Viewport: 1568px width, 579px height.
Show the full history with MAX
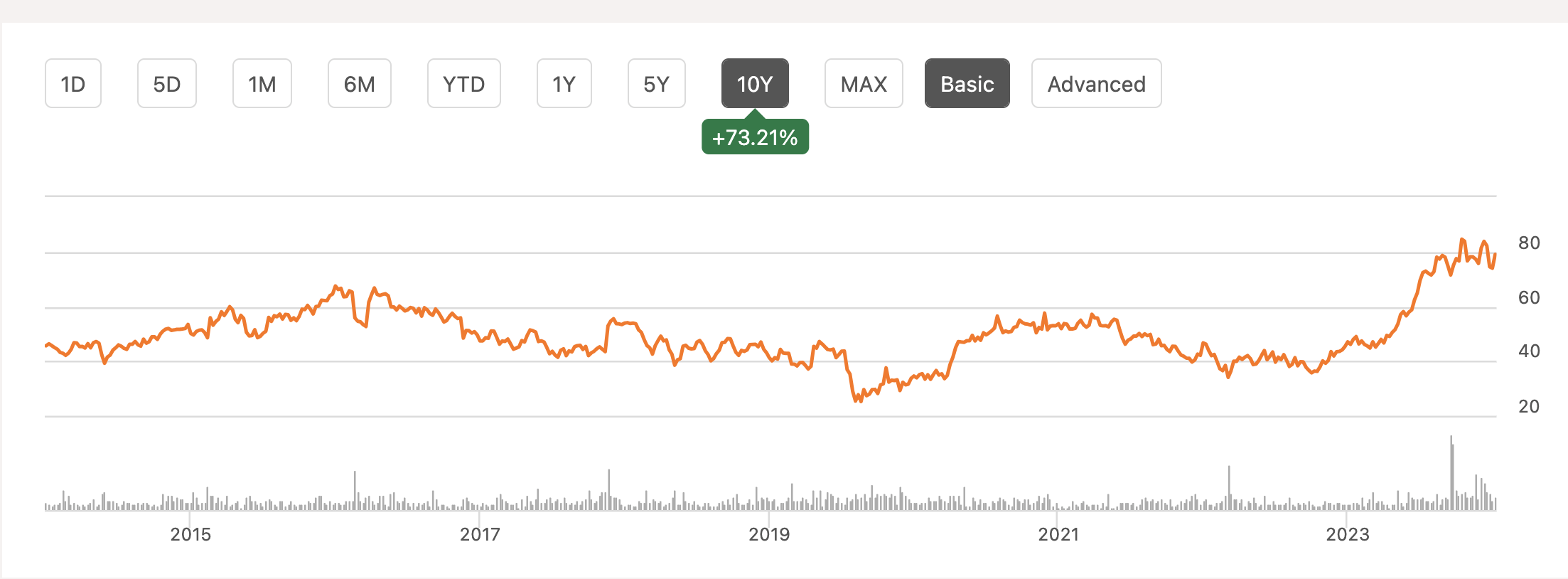point(863,83)
